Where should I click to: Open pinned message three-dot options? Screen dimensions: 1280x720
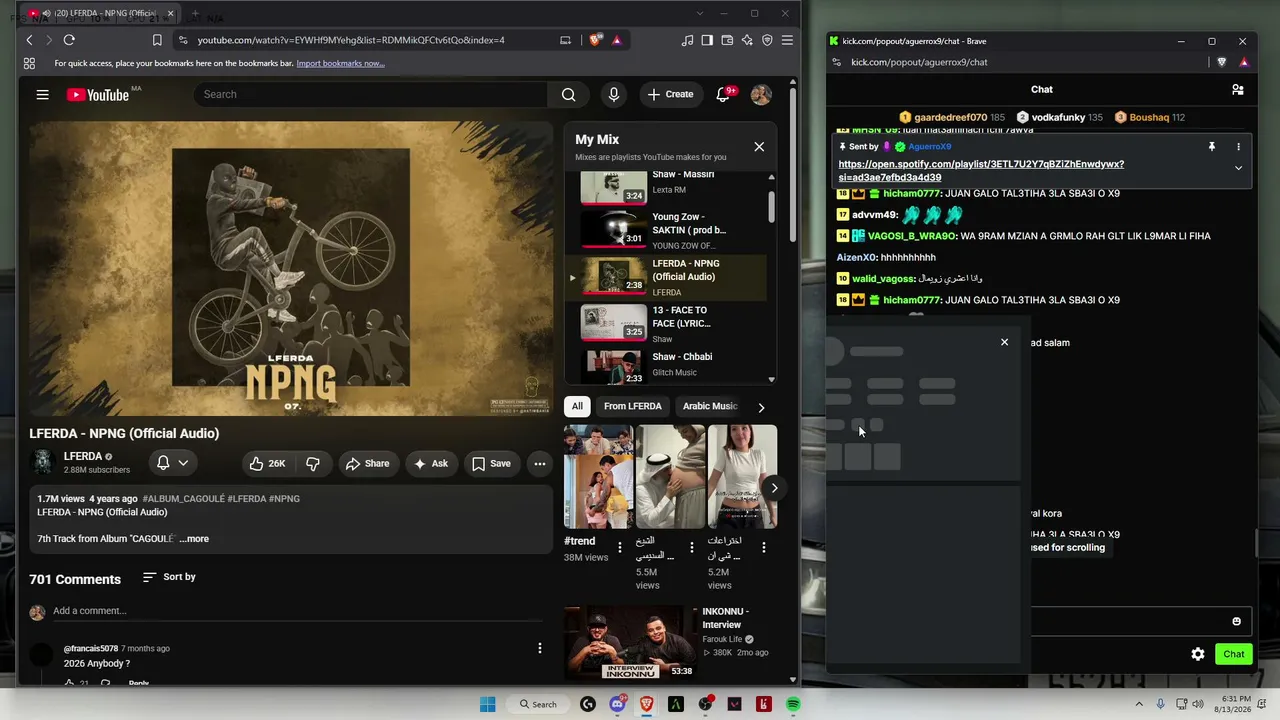[x=1238, y=147]
